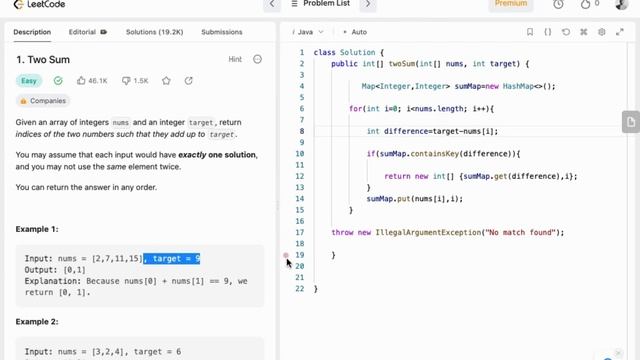Toggle editor fullscreen expand icon
Image resolution: width=640 pixels, height=360 pixels.
[x=620, y=32]
